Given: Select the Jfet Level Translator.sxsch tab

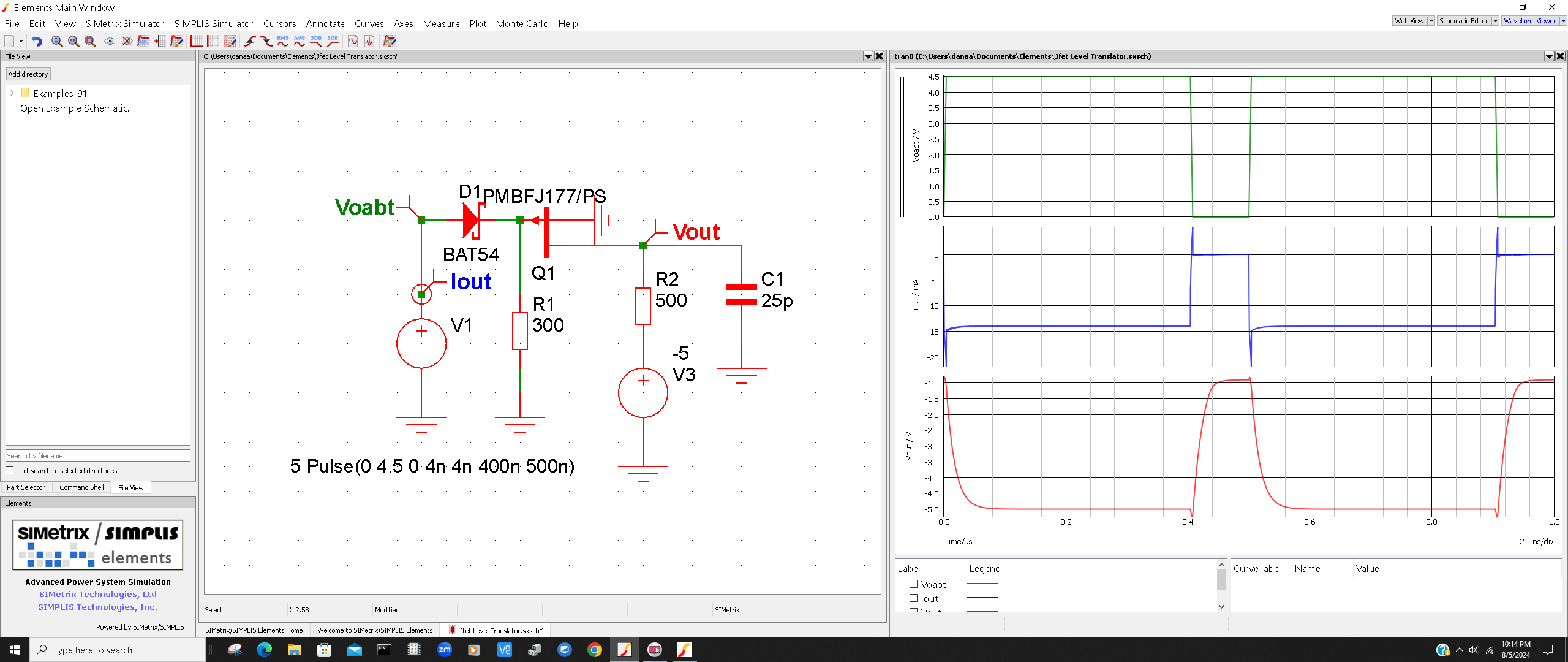Looking at the screenshot, I should 495,630.
